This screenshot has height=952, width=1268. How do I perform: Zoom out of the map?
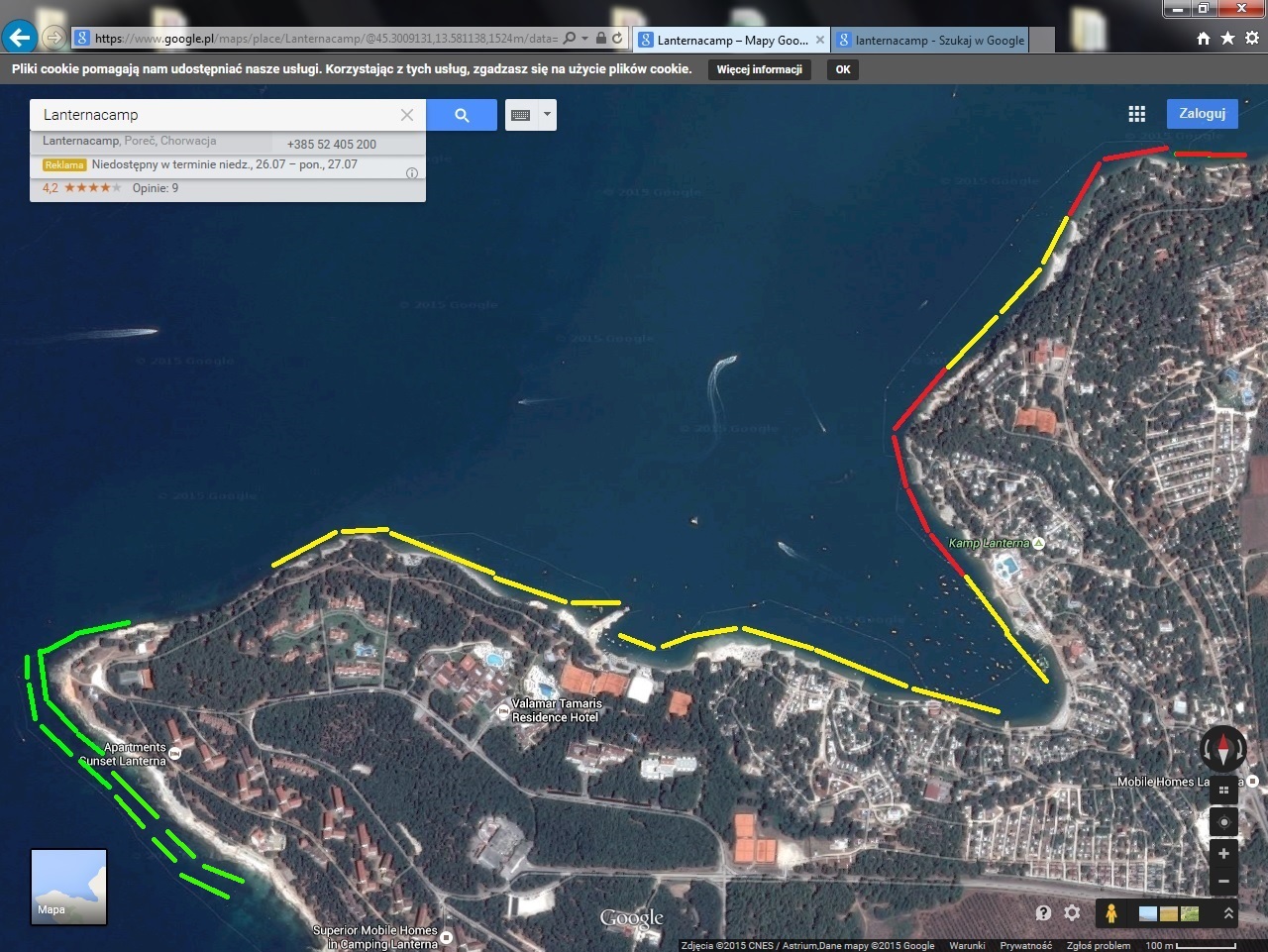click(1223, 881)
